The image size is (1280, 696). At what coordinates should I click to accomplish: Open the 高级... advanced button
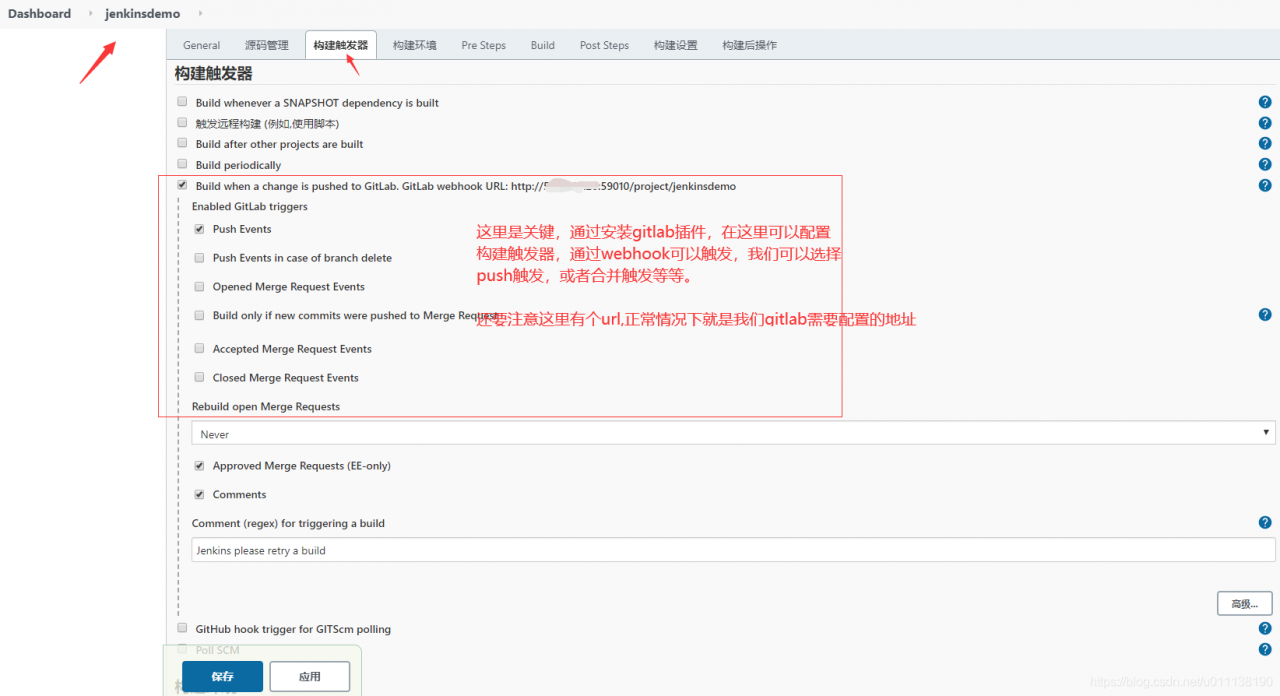(x=1245, y=603)
